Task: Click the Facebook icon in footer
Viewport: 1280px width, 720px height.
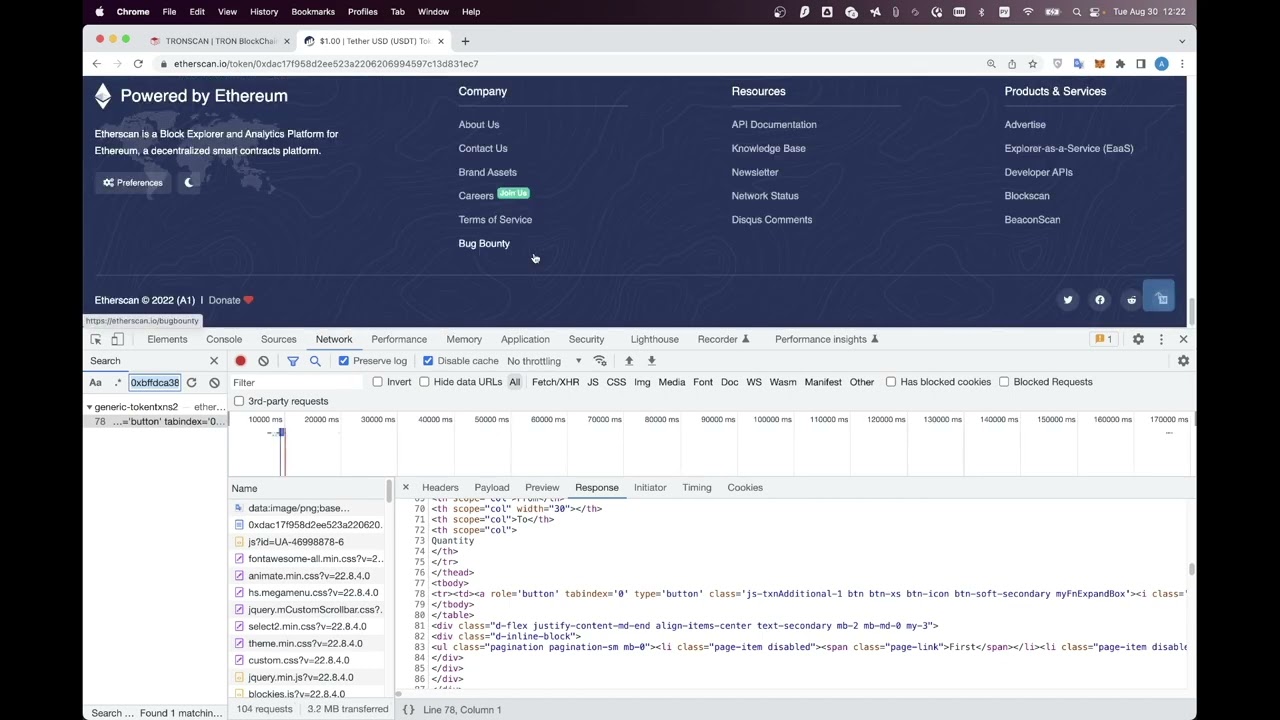Action: [x=1100, y=300]
